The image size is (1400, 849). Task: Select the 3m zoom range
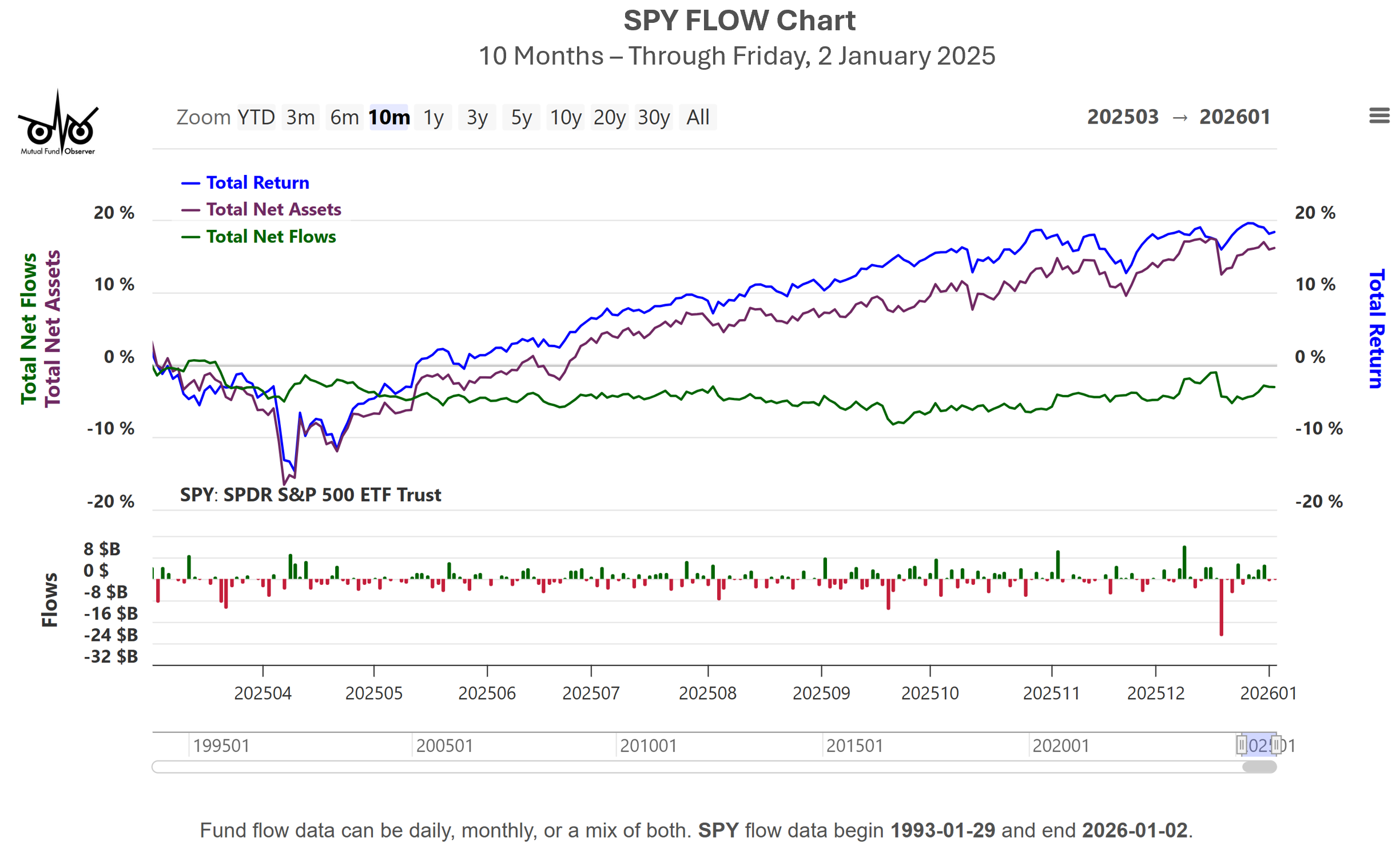click(x=300, y=117)
